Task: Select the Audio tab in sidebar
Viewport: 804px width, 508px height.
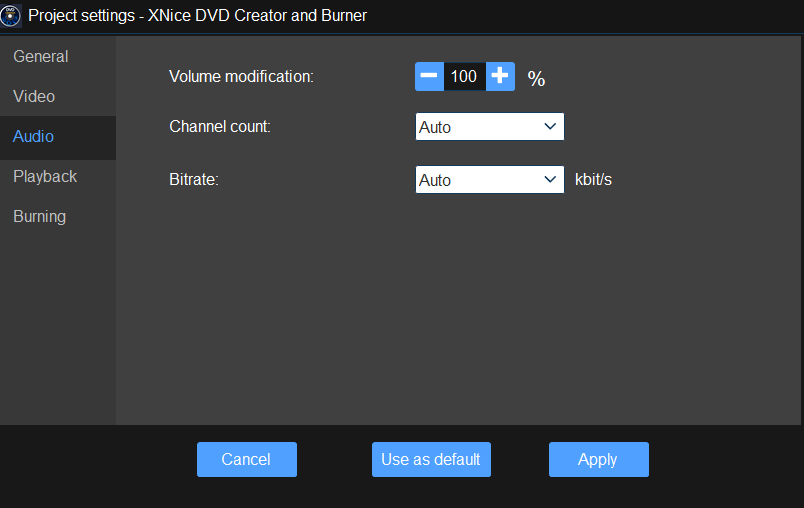Action: click(33, 137)
